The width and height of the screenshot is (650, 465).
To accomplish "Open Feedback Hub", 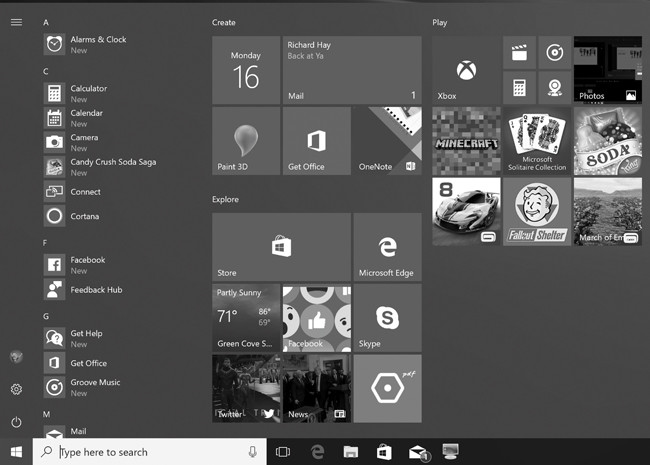I will point(99,289).
